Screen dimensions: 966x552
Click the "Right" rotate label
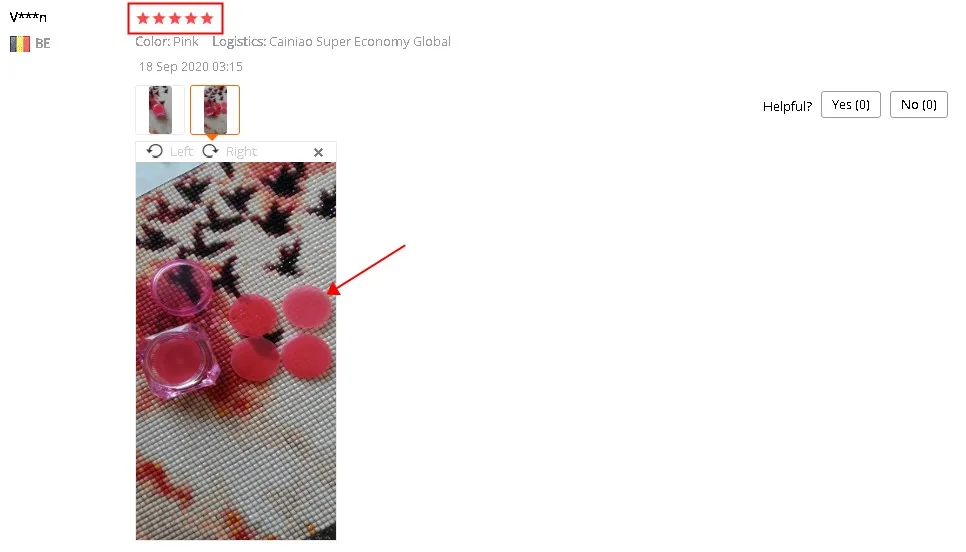241,152
